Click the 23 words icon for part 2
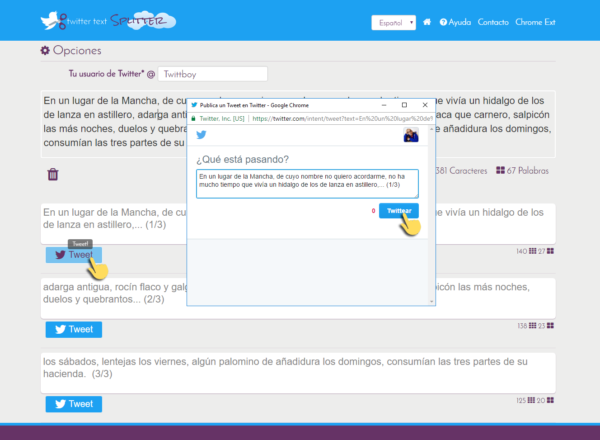This screenshot has height=440, width=600. click(550, 326)
